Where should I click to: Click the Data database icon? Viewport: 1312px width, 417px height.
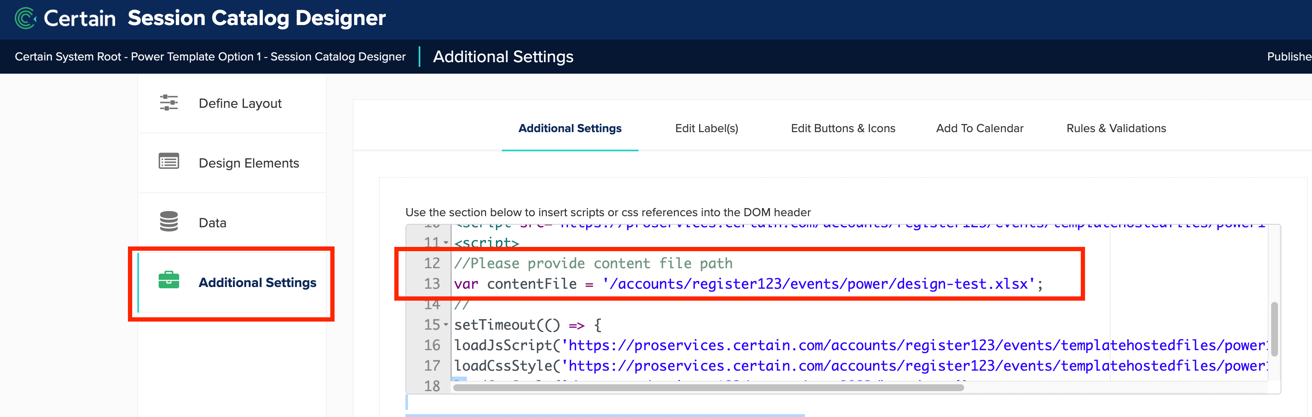click(x=169, y=222)
